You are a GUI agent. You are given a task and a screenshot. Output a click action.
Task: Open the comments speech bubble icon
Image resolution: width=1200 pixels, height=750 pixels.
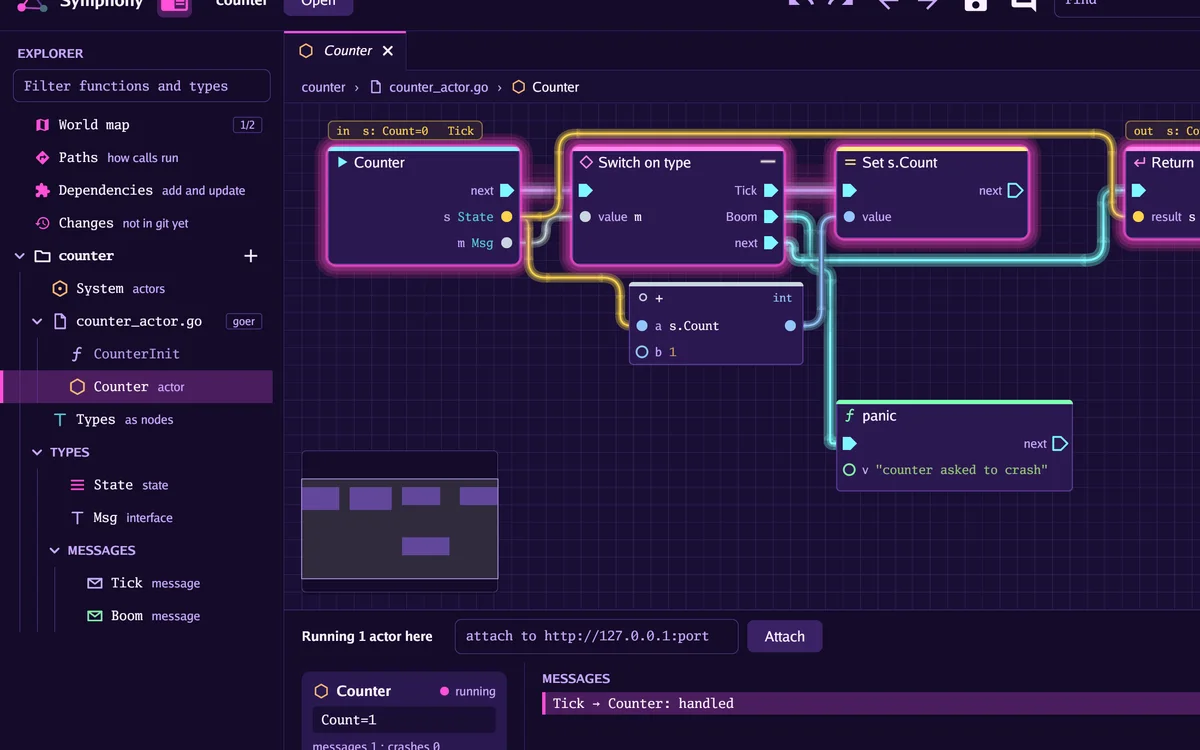[x=1023, y=3]
